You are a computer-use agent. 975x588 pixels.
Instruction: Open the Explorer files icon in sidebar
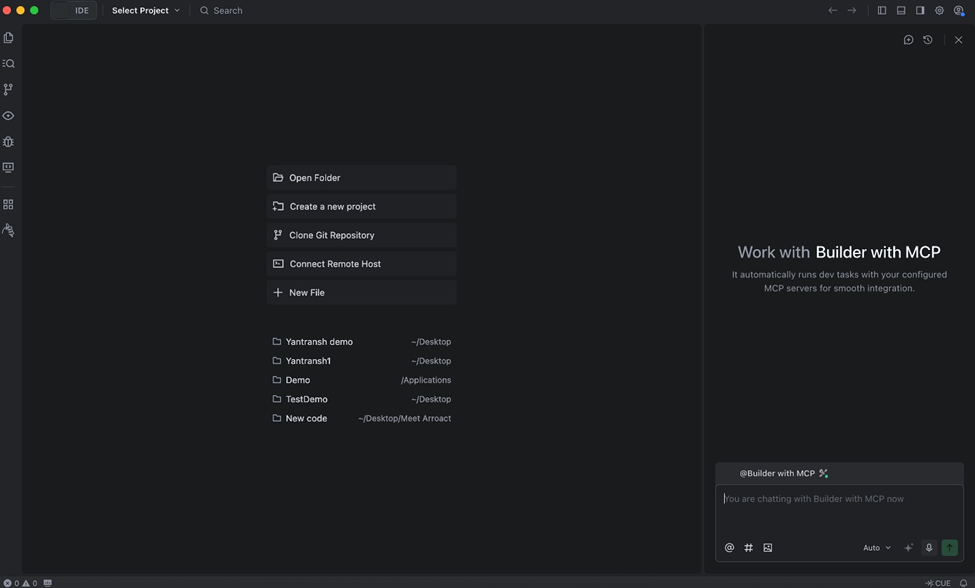pyautogui.click(x=9, y=38)
